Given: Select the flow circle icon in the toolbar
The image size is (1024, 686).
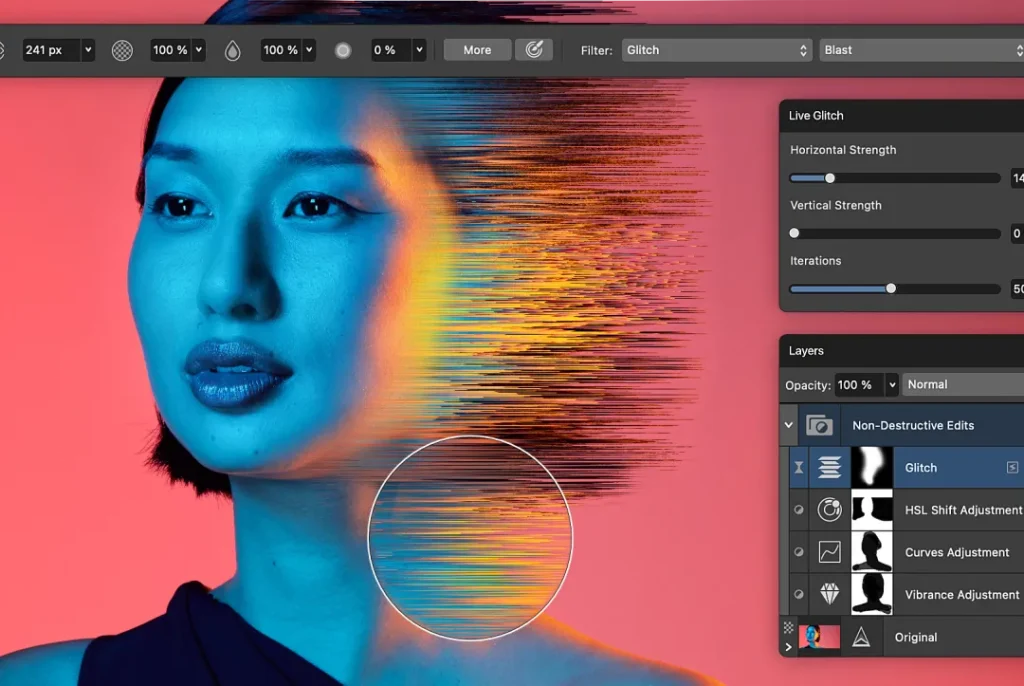Looking at the screenshot, I should pyautogui.click(x=342, y=49).
